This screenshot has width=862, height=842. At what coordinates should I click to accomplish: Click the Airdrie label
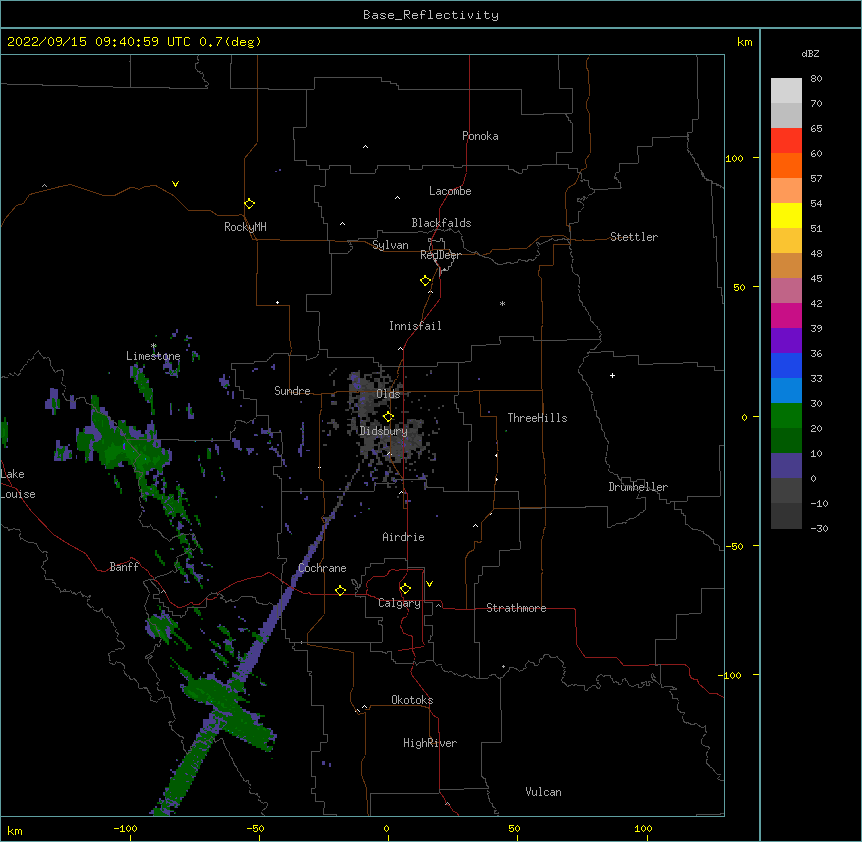pyautogui.click(x=403, y=537)
